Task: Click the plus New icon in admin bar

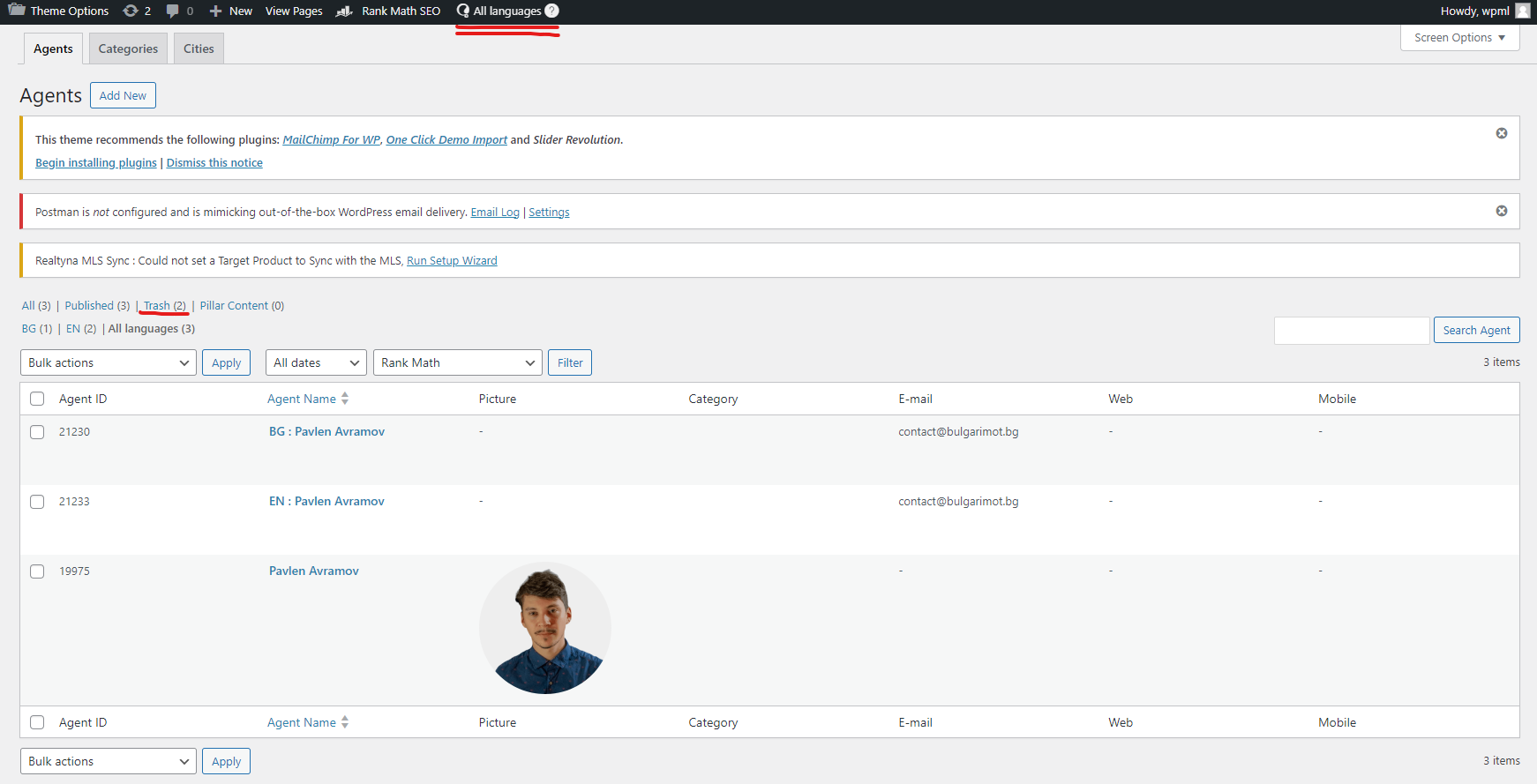Action: (x=215, y=11)
